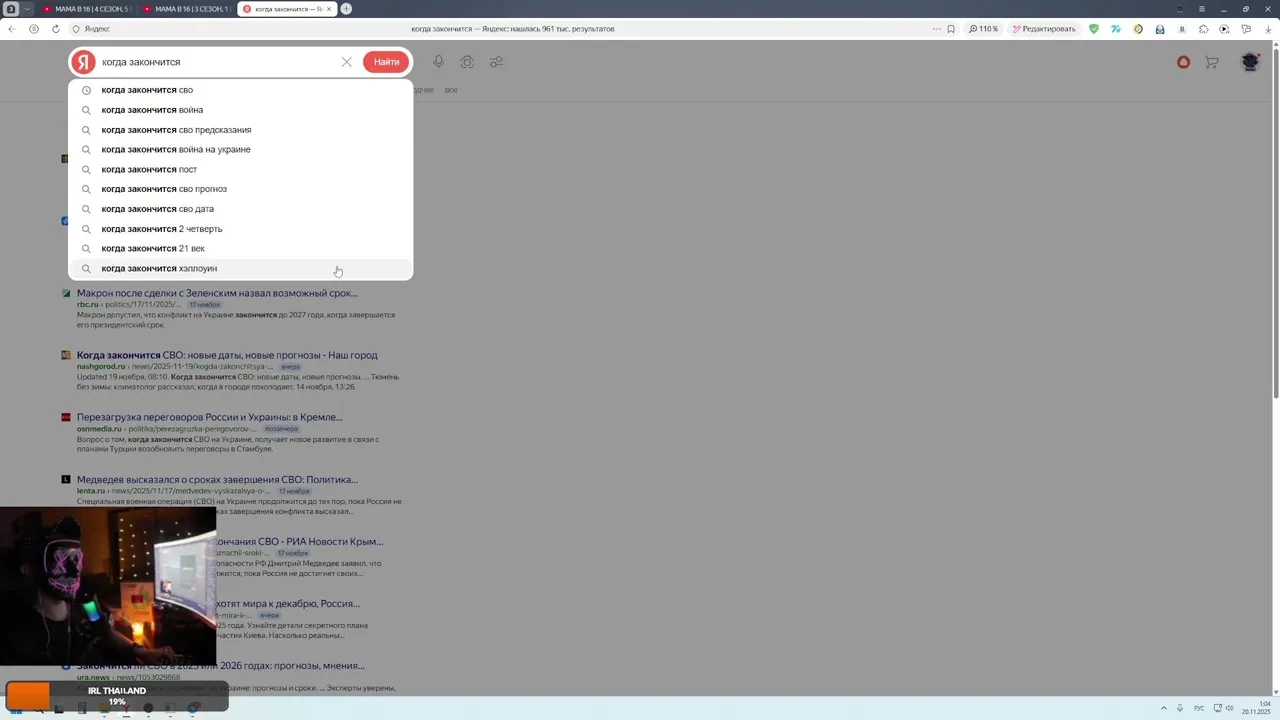Click the 110% zoom indicator
Screen dimensions: 1280x720
pyautogui.click(x=984, y=29)
